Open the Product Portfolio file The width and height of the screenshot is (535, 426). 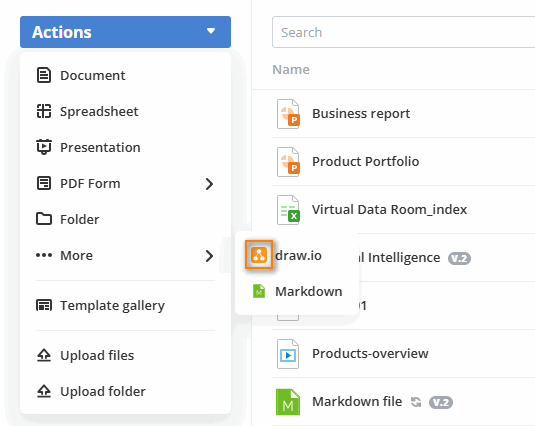(x=365, y=161)
